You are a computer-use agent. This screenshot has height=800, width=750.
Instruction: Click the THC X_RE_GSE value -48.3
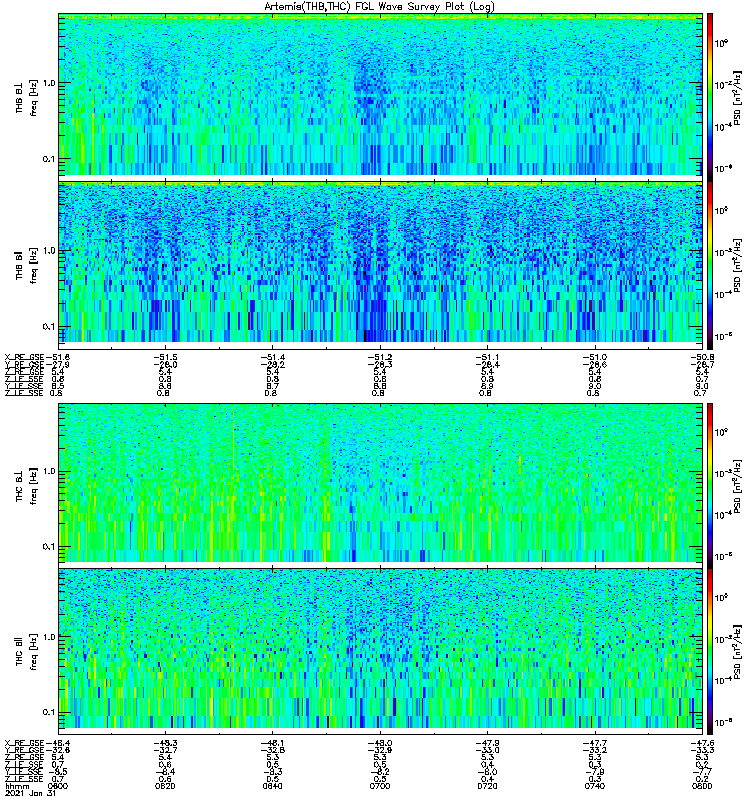coord(165,743)
